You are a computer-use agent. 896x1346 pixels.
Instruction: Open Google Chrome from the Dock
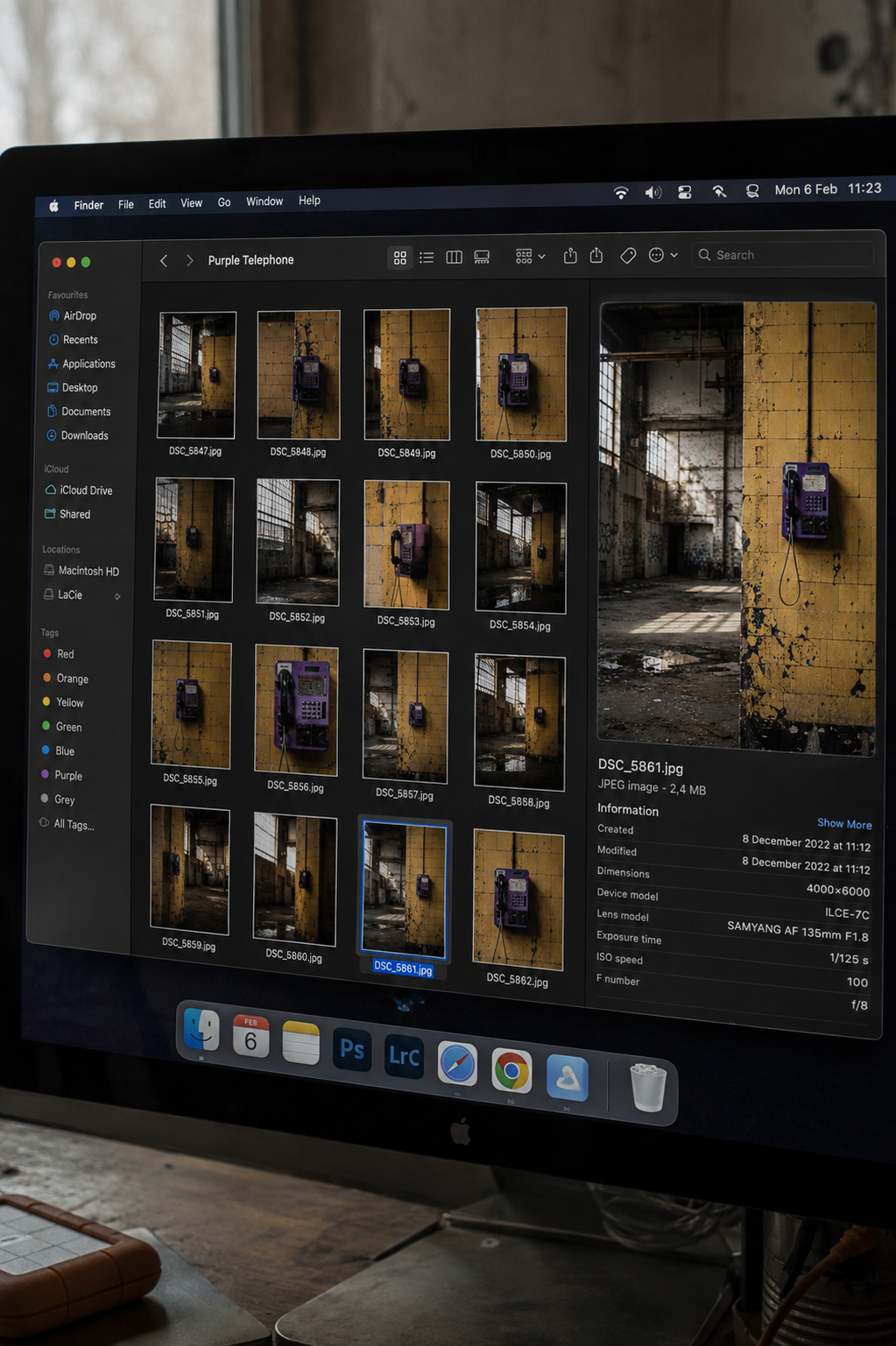[511, 1071]
